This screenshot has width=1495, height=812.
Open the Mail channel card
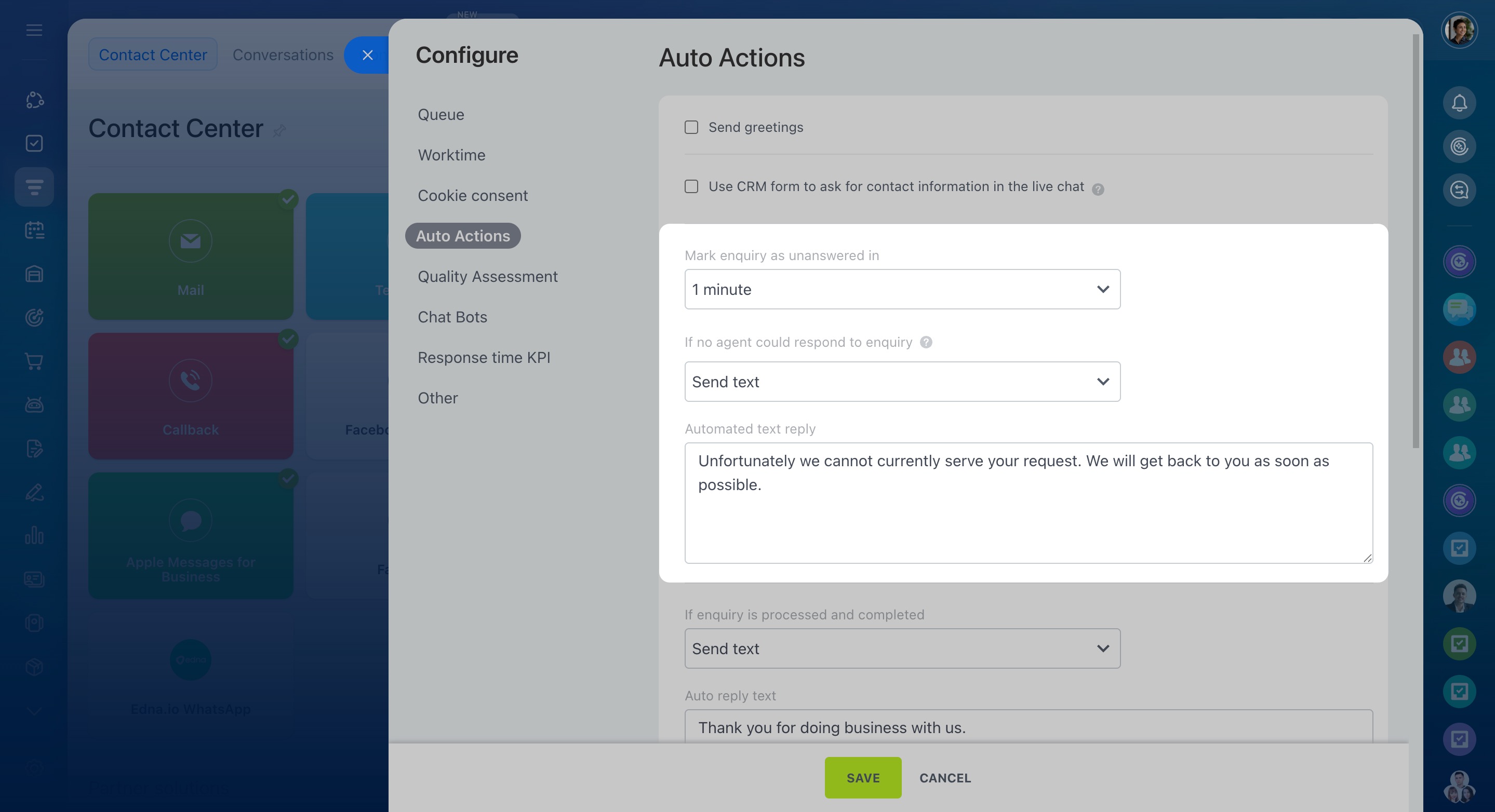(190, 256)
